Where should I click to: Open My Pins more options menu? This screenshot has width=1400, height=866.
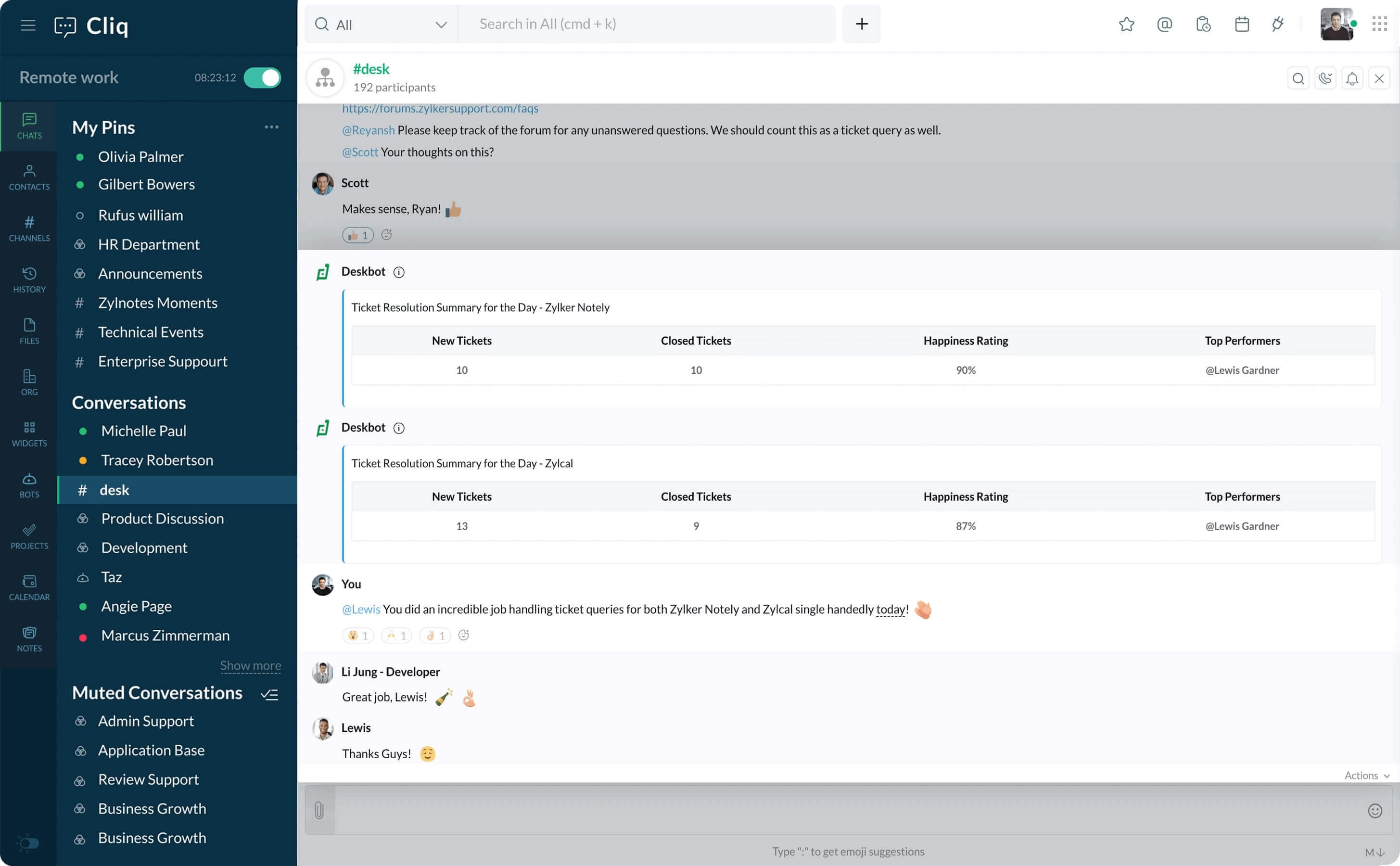pyautogui.click(x=271, y=127)
